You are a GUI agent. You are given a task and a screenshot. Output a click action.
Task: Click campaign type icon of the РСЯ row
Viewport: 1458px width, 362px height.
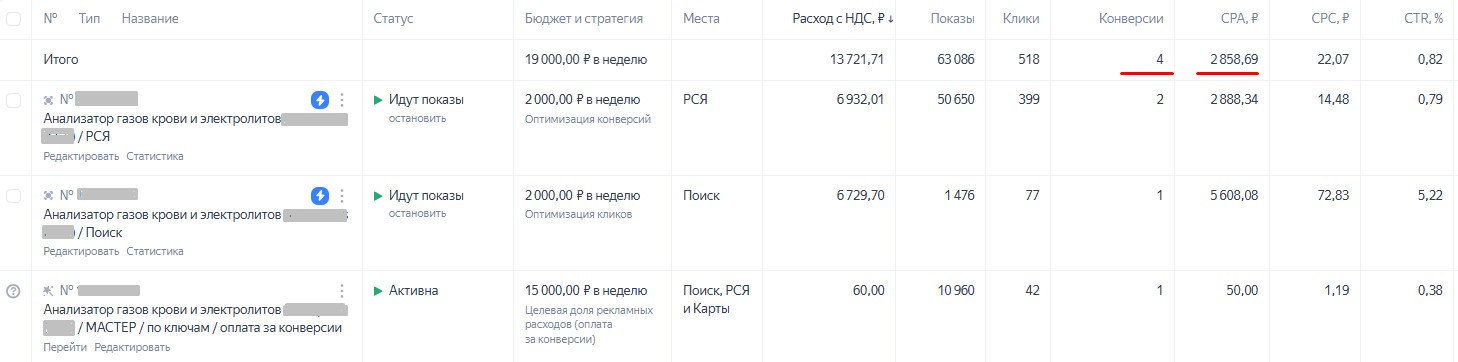click(49, 100)
